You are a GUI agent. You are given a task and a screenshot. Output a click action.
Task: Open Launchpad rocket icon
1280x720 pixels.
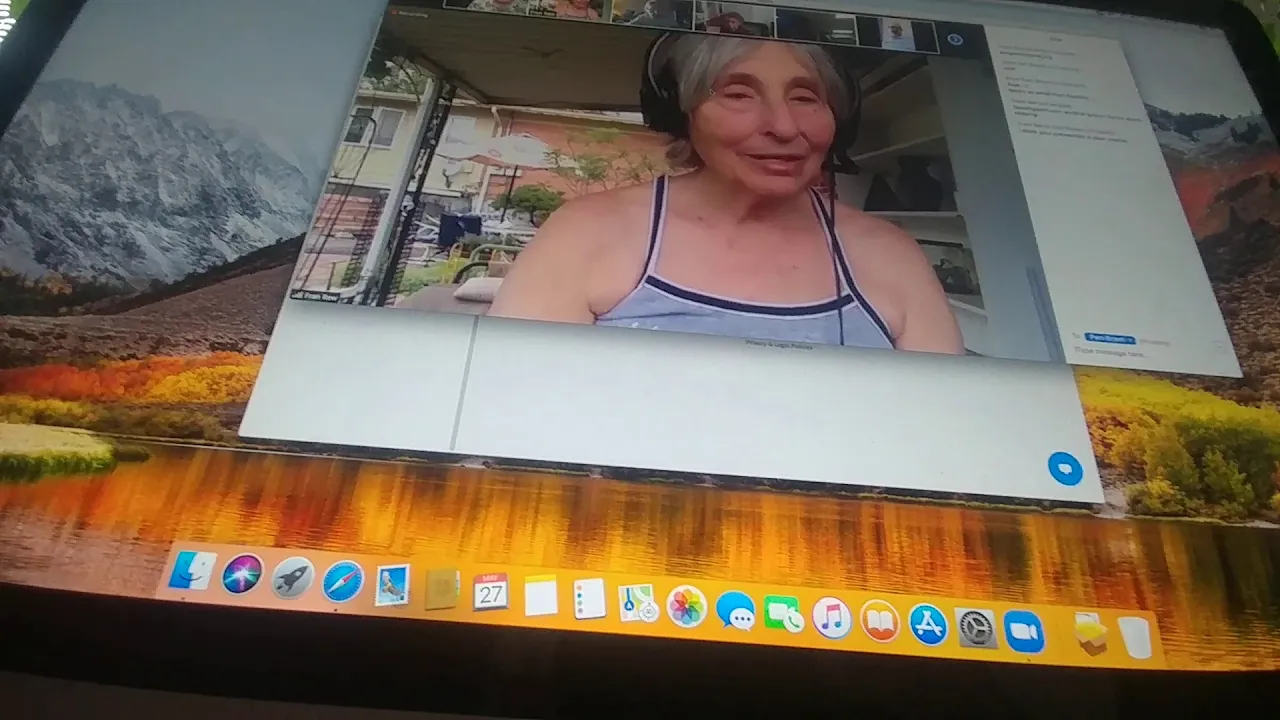tap(292, 578)
